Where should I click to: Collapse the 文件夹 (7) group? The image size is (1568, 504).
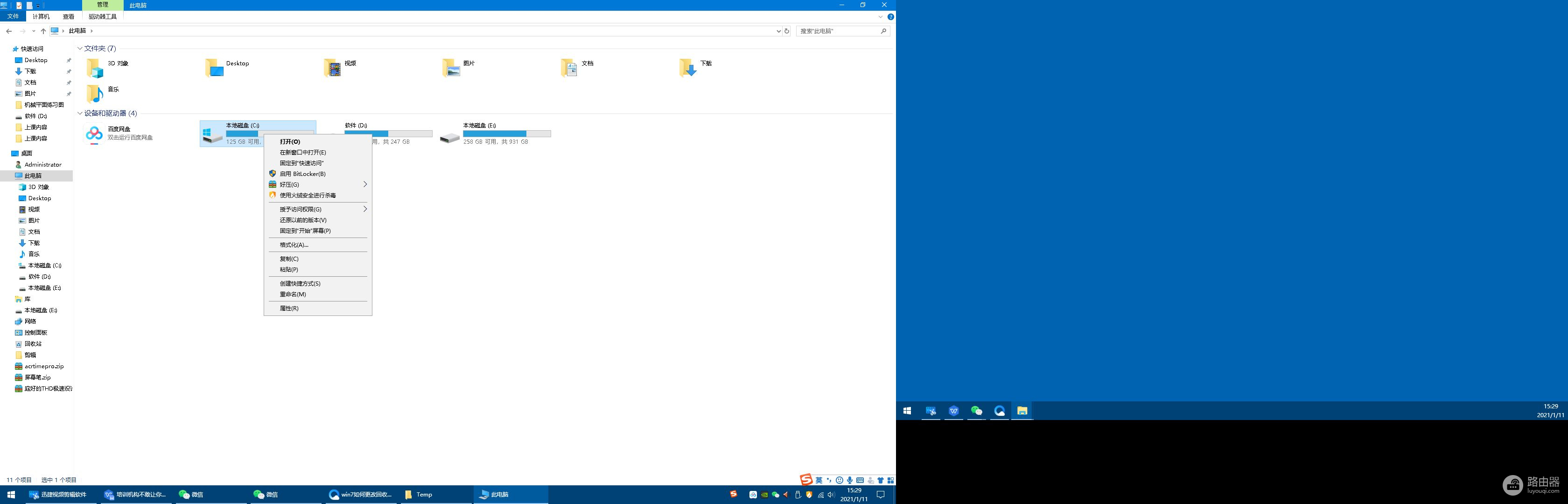click(x=80, y=49)
